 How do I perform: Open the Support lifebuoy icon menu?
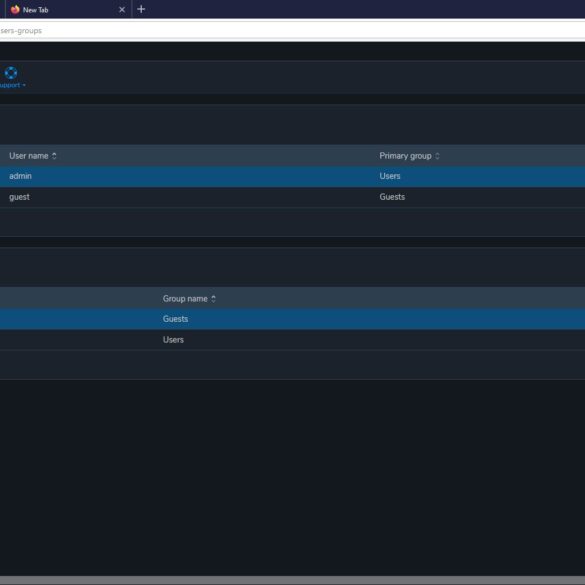(x=11, y=72)
